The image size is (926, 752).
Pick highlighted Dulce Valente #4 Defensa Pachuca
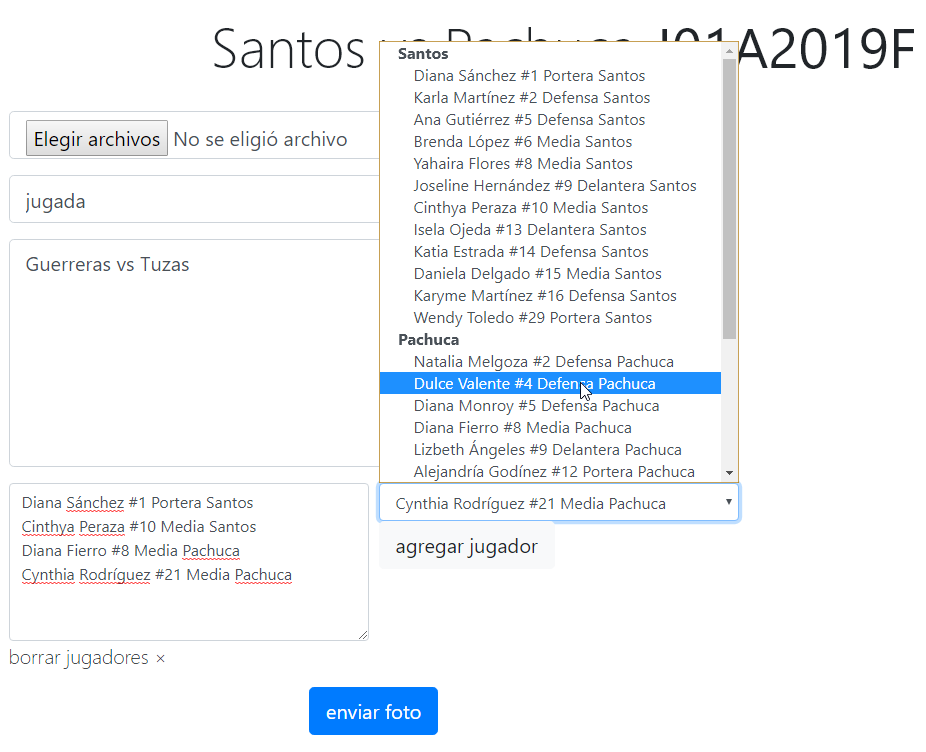click(x=550, y=383)
